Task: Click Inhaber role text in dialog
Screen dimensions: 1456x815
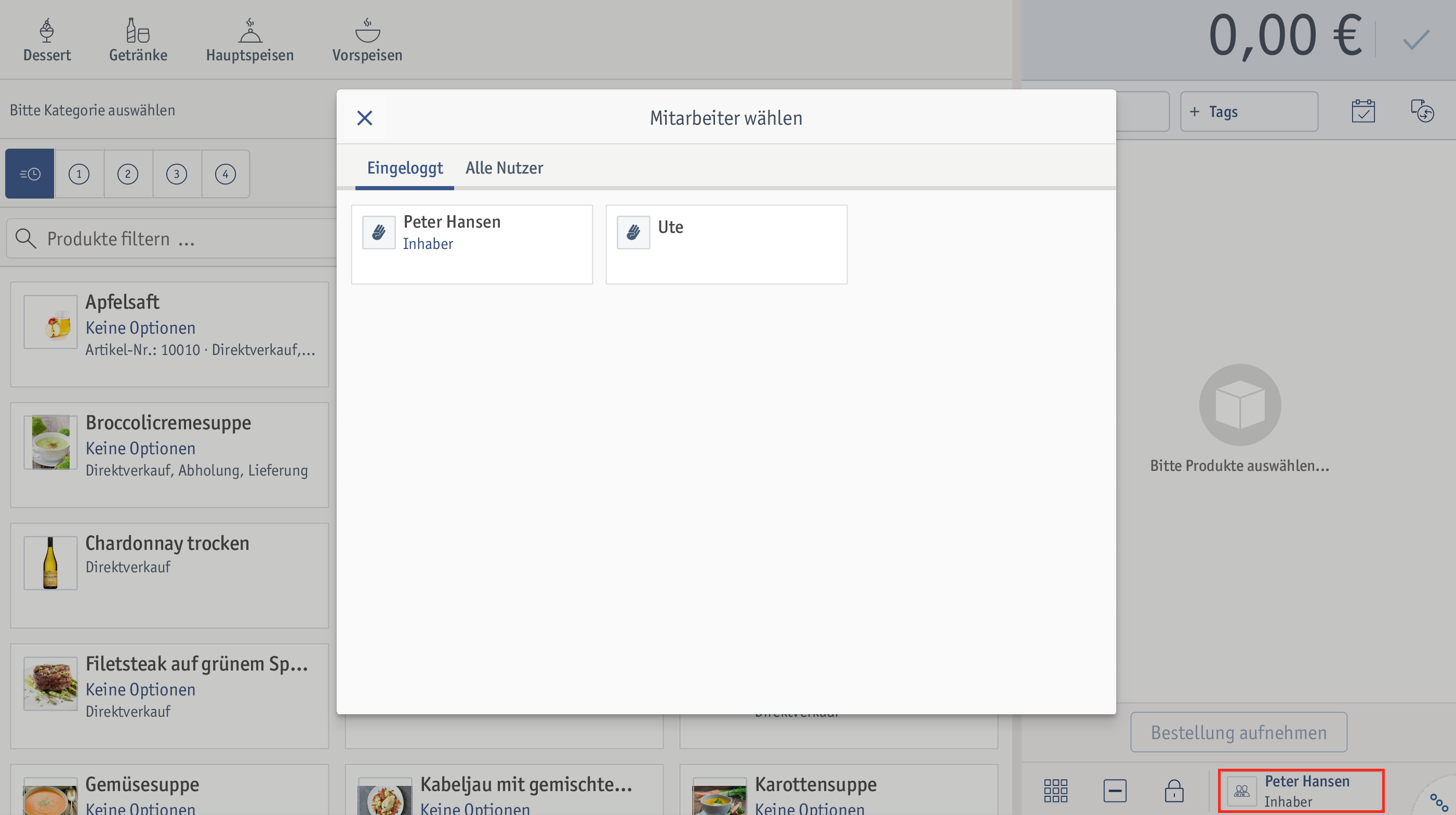Action: point(428,244)
